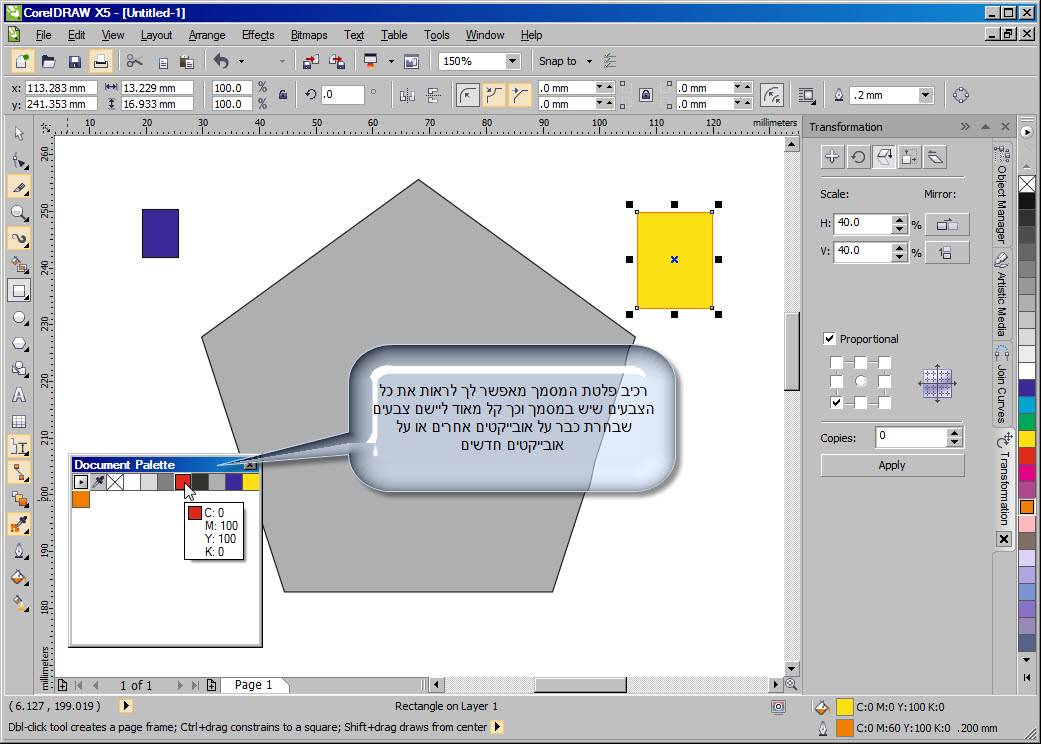Save the document
This screenshot has width=1041, height=744.
[x=74, y=62]
